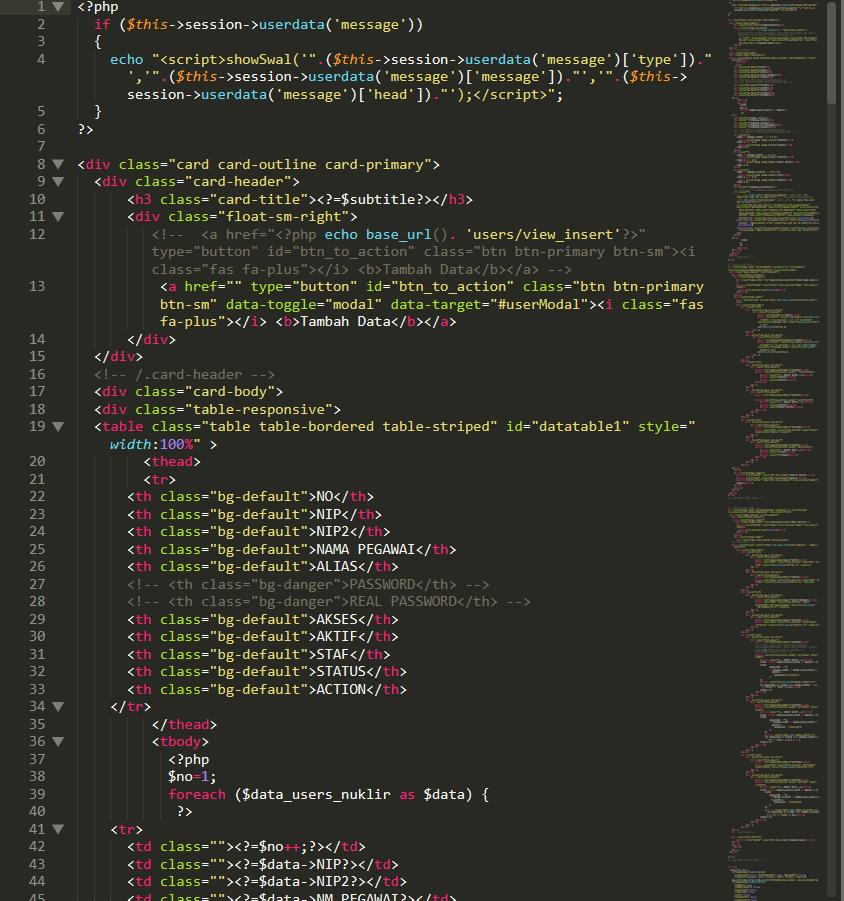Click the 'if' keyword on line 2
This screenshot has height=901, width=844.
[102, 25]
